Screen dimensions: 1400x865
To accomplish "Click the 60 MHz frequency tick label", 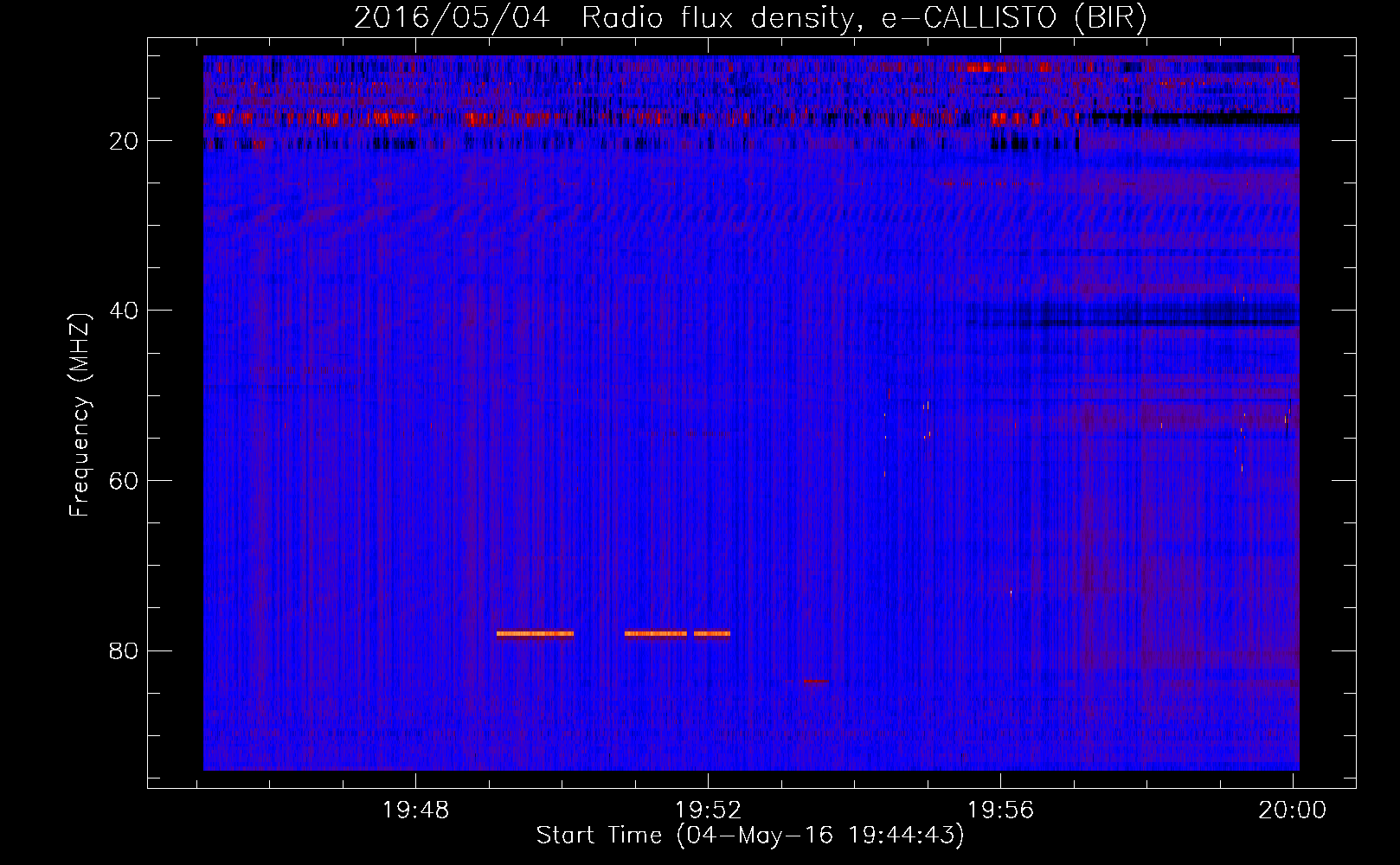I will (x=125, y=481).
